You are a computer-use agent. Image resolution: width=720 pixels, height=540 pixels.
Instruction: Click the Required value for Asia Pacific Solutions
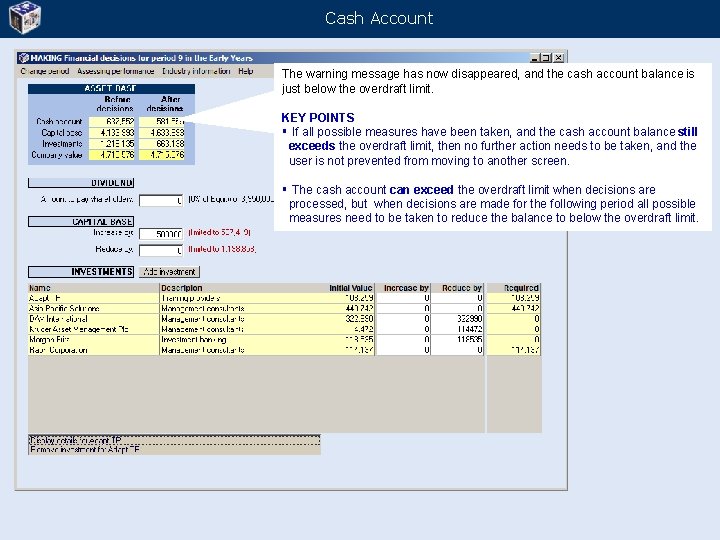(x=514, y=309)
